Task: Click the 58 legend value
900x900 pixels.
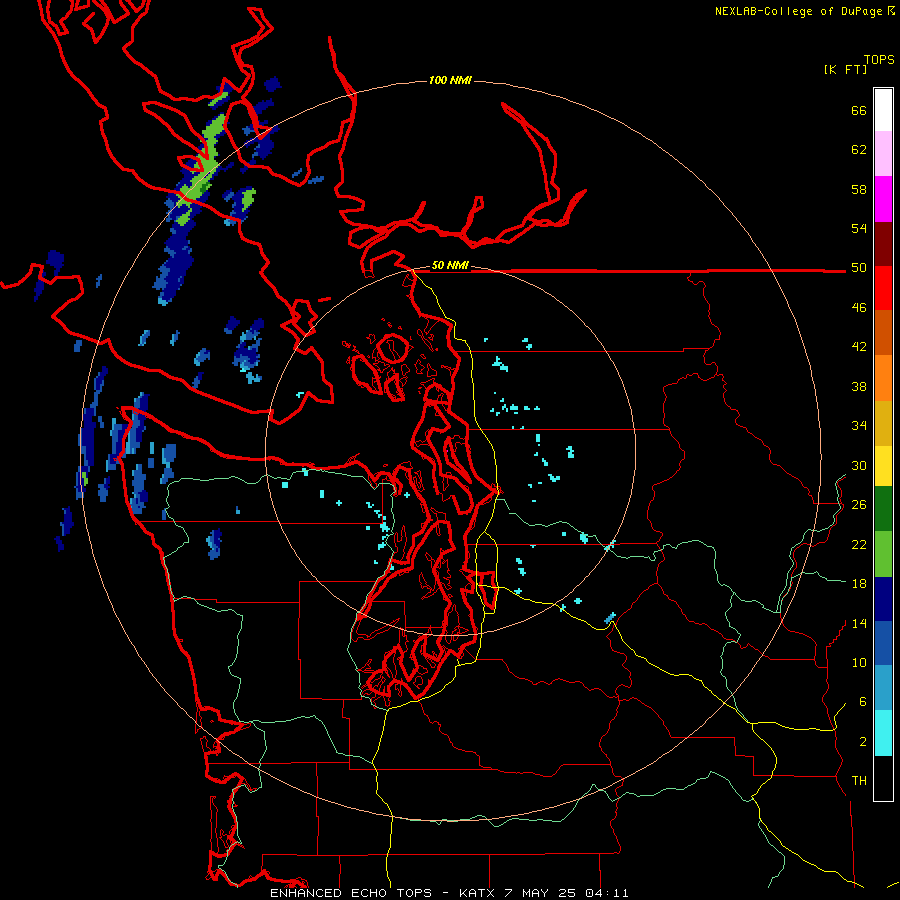Action: click(859, 189)
